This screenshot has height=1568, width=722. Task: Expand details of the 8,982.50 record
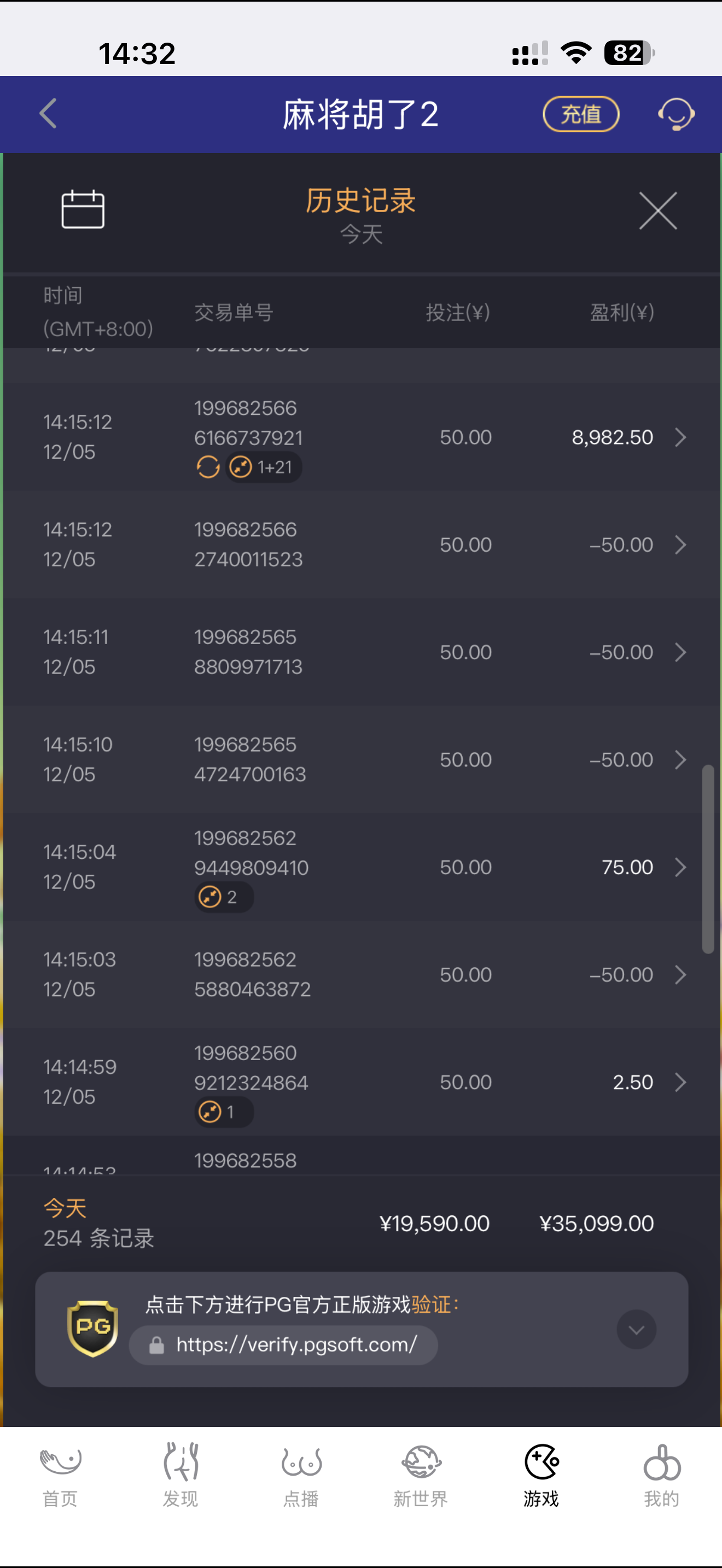point(680,437)
